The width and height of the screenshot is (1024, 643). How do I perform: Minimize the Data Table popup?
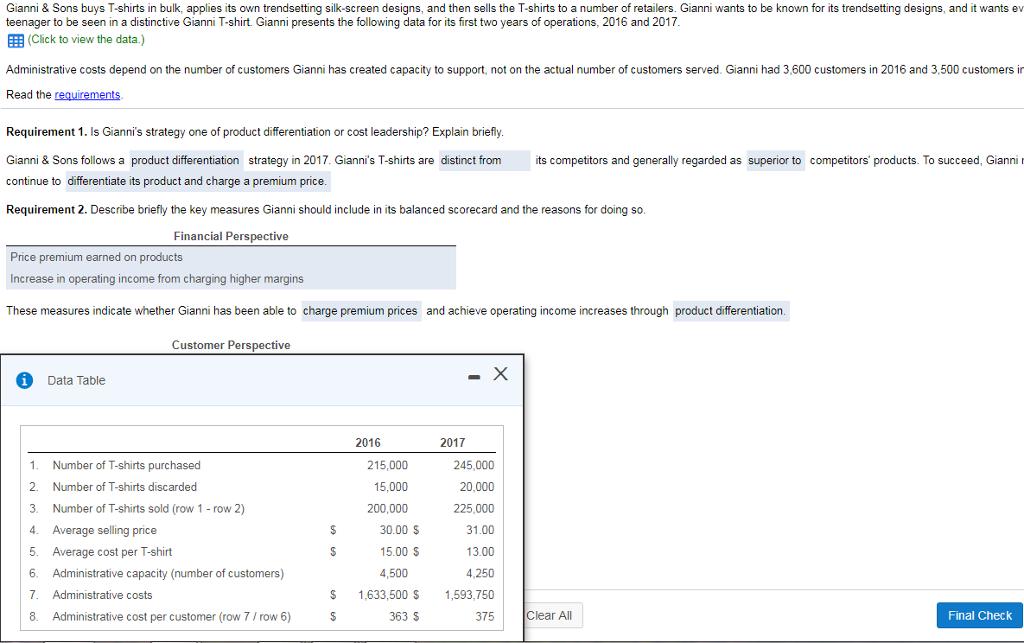[474, 377]
